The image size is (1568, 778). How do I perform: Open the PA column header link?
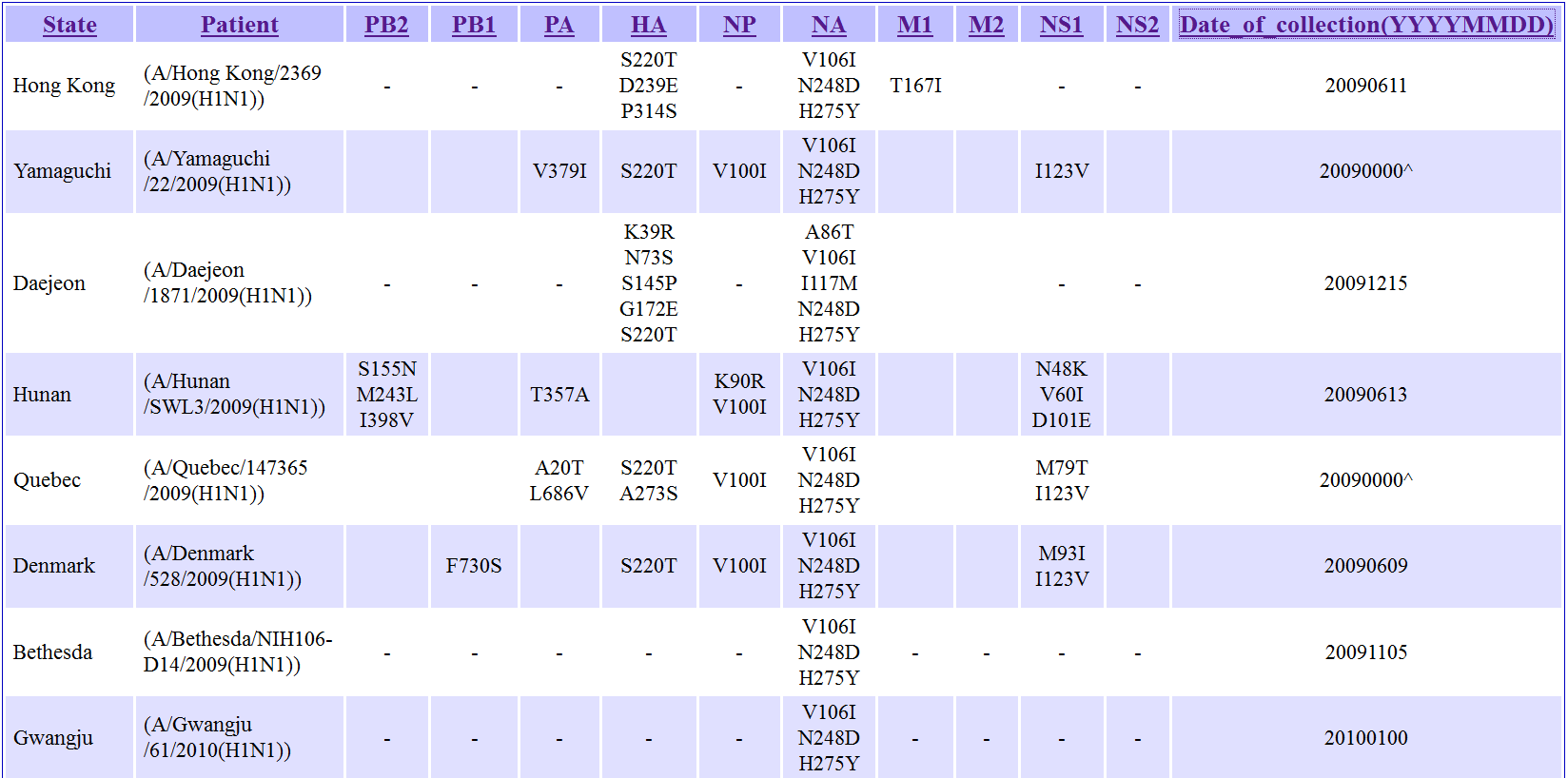click(x=559, y=25)
